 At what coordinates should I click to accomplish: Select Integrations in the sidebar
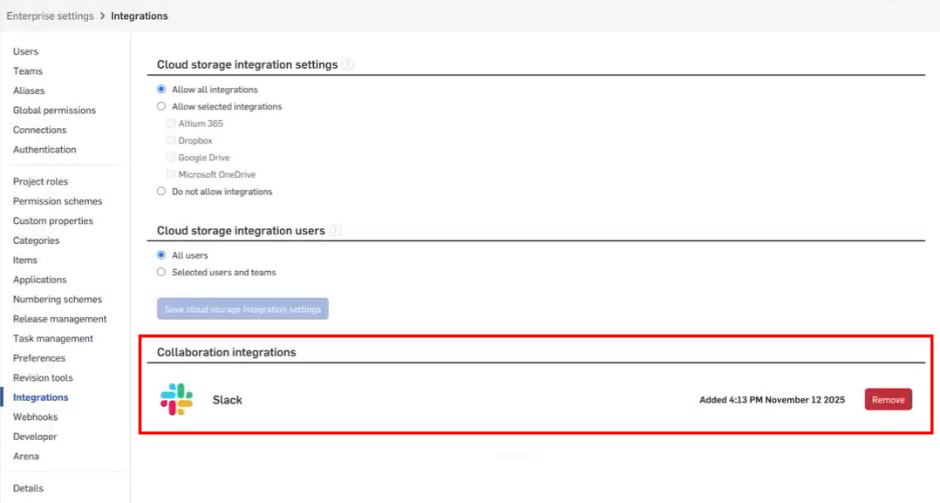41,397
